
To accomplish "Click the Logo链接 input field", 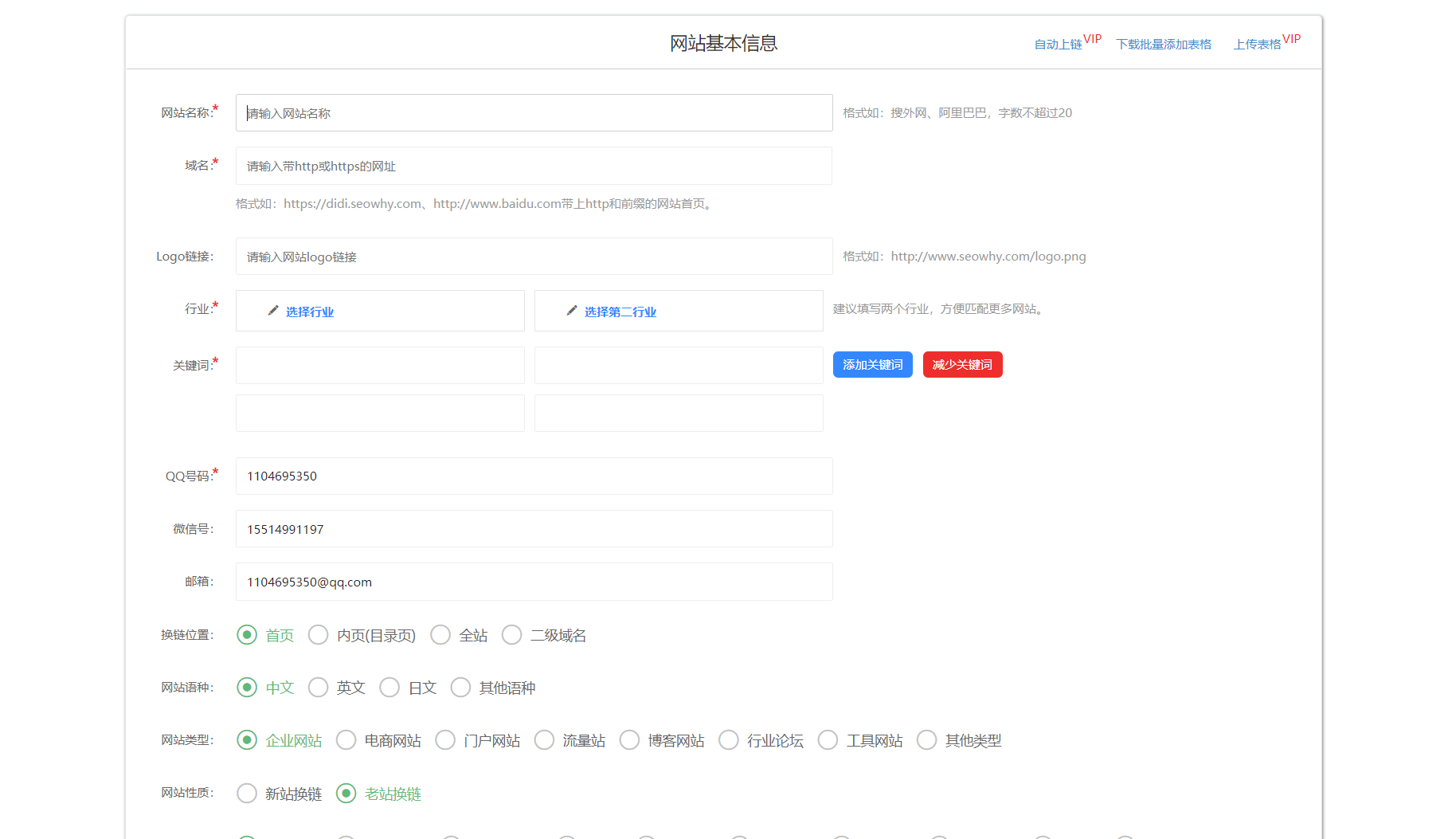I will tap(534, 256).
